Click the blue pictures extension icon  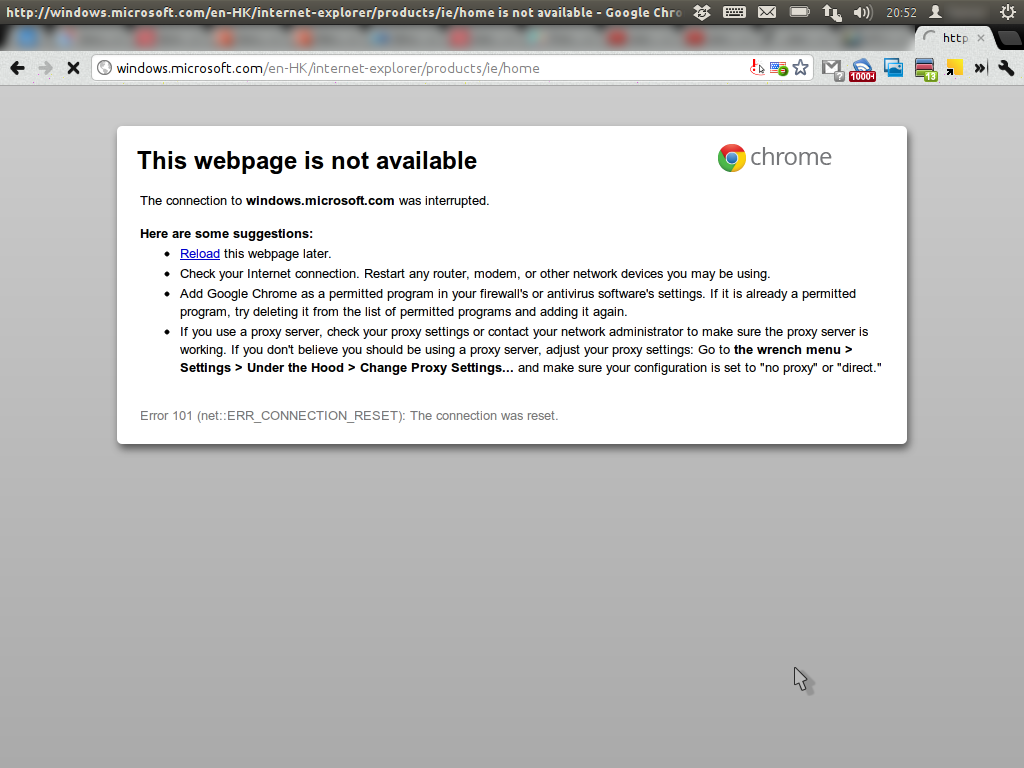coord(893,68)
